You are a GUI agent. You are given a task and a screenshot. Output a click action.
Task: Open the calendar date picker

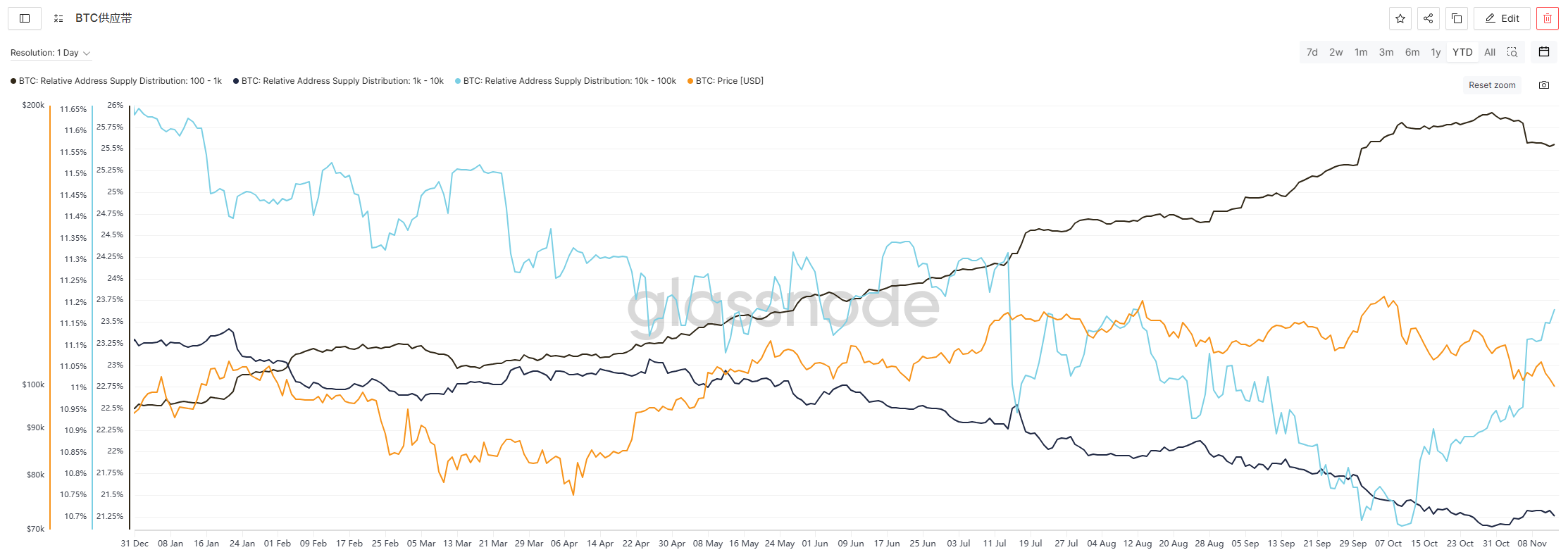coord(1544,52)
